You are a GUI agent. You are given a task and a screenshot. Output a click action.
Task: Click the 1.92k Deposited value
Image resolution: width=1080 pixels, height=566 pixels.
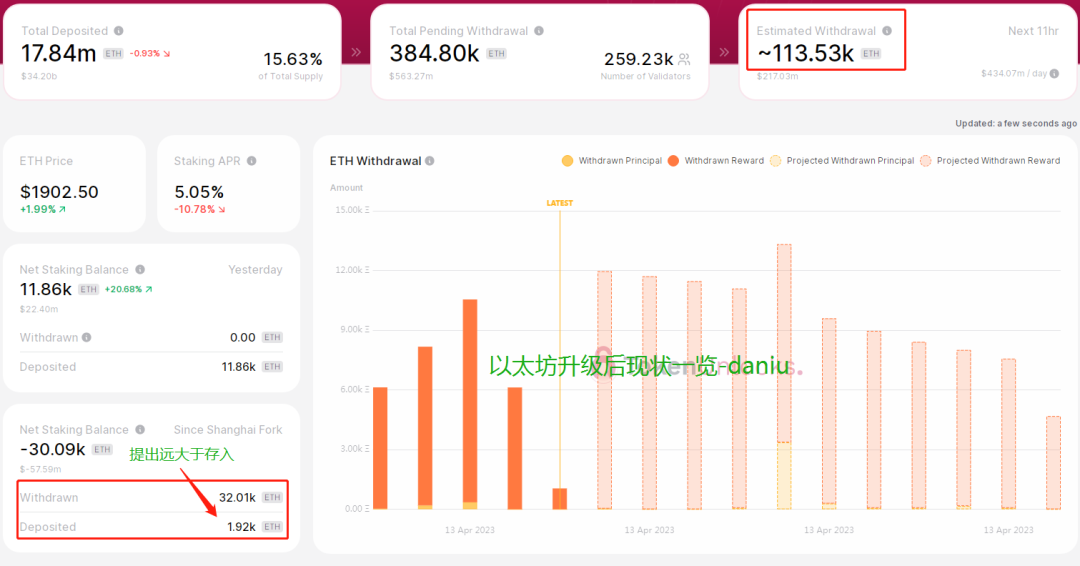tap(241, 527)
